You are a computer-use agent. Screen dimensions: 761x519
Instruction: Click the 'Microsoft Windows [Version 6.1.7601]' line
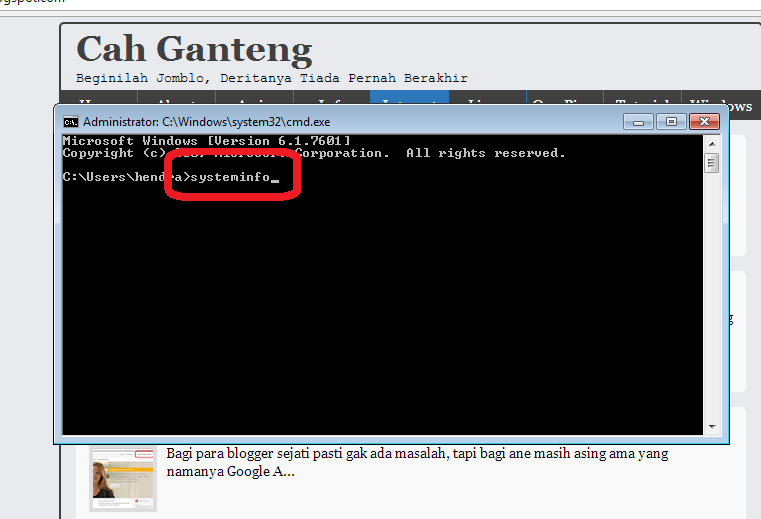click(x=206, y=141)
